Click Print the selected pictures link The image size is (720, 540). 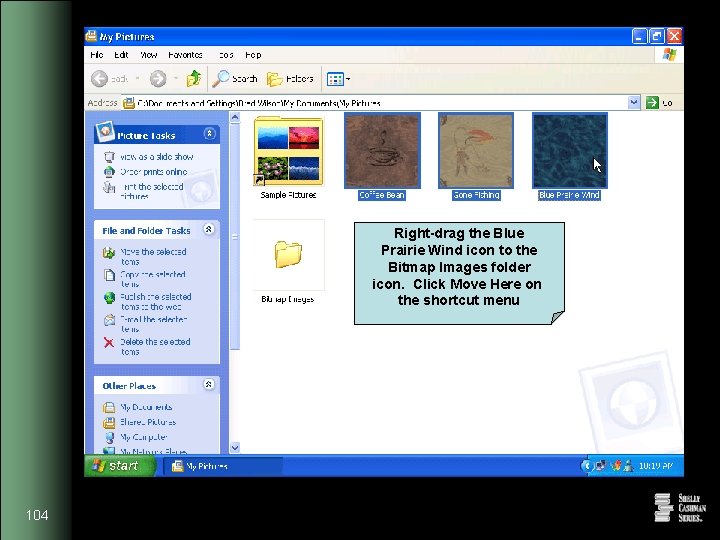tap(152, 191)
